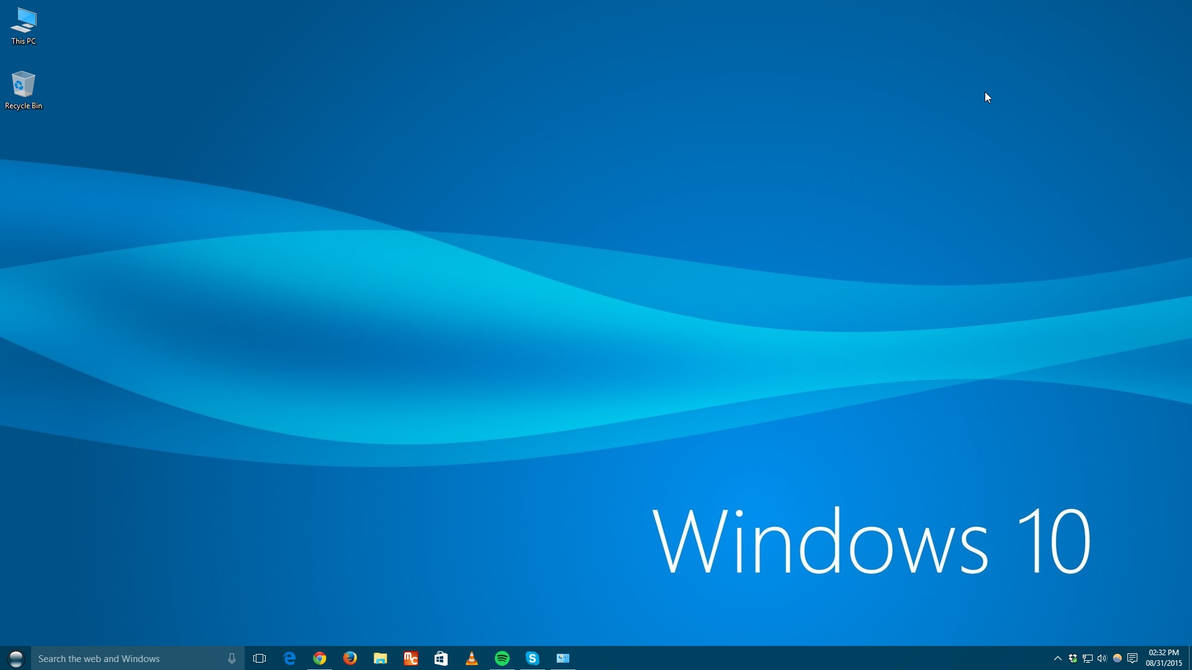1192x670 pixels.
Task: Open the Start menu orb
Action: point(15,659)
